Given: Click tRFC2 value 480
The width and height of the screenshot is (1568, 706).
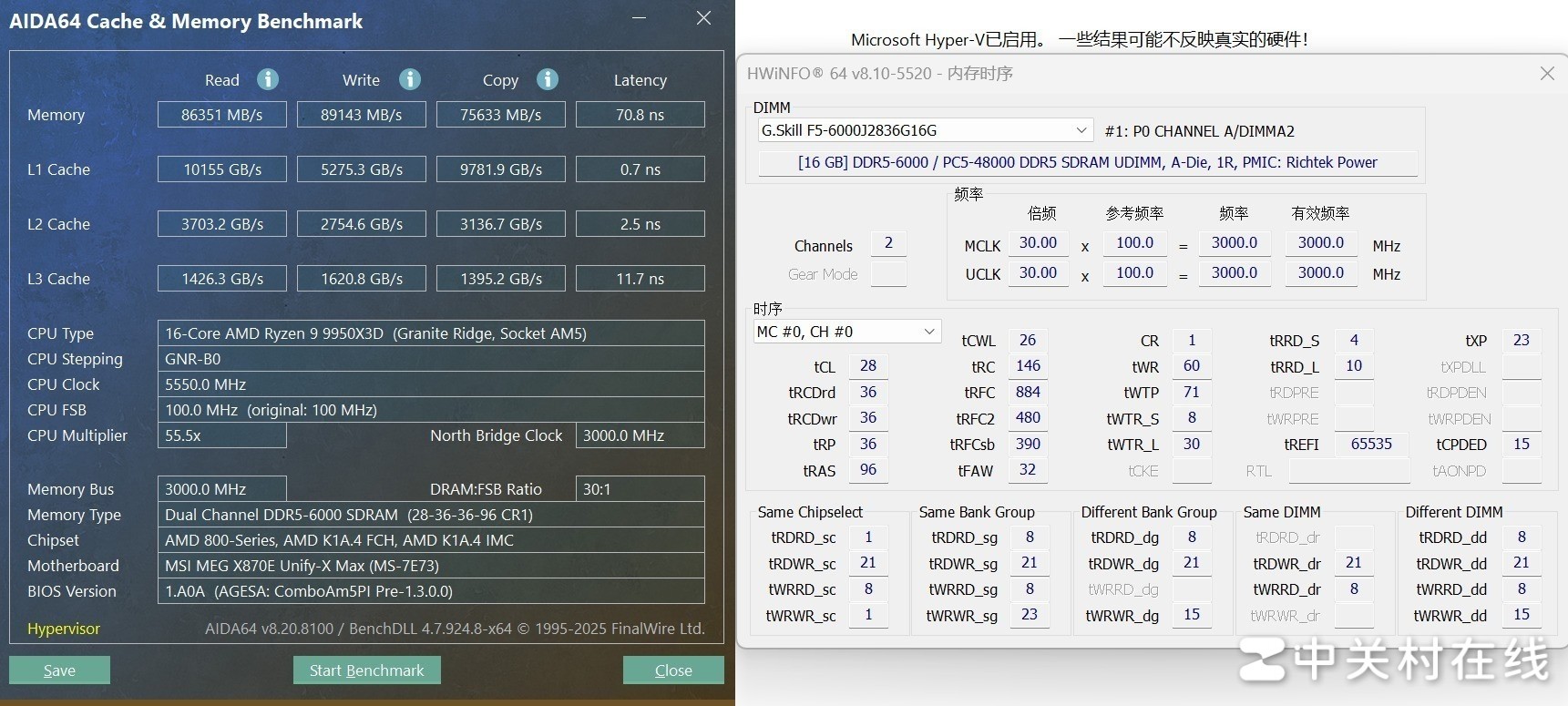Looking at the screenshot, I should [x=1028, y=418].
